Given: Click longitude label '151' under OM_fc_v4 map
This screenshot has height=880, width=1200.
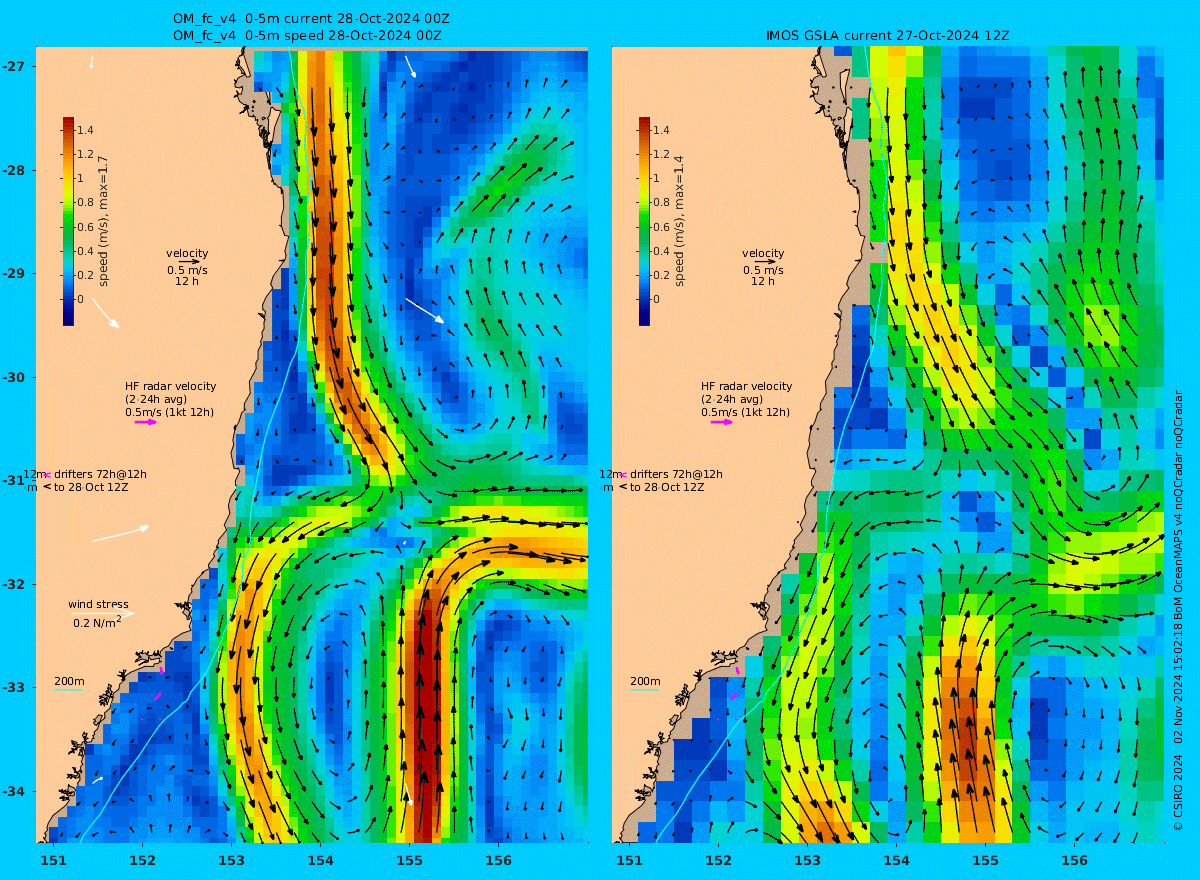Looking at the screenshot, I should (x=53, y=860).
